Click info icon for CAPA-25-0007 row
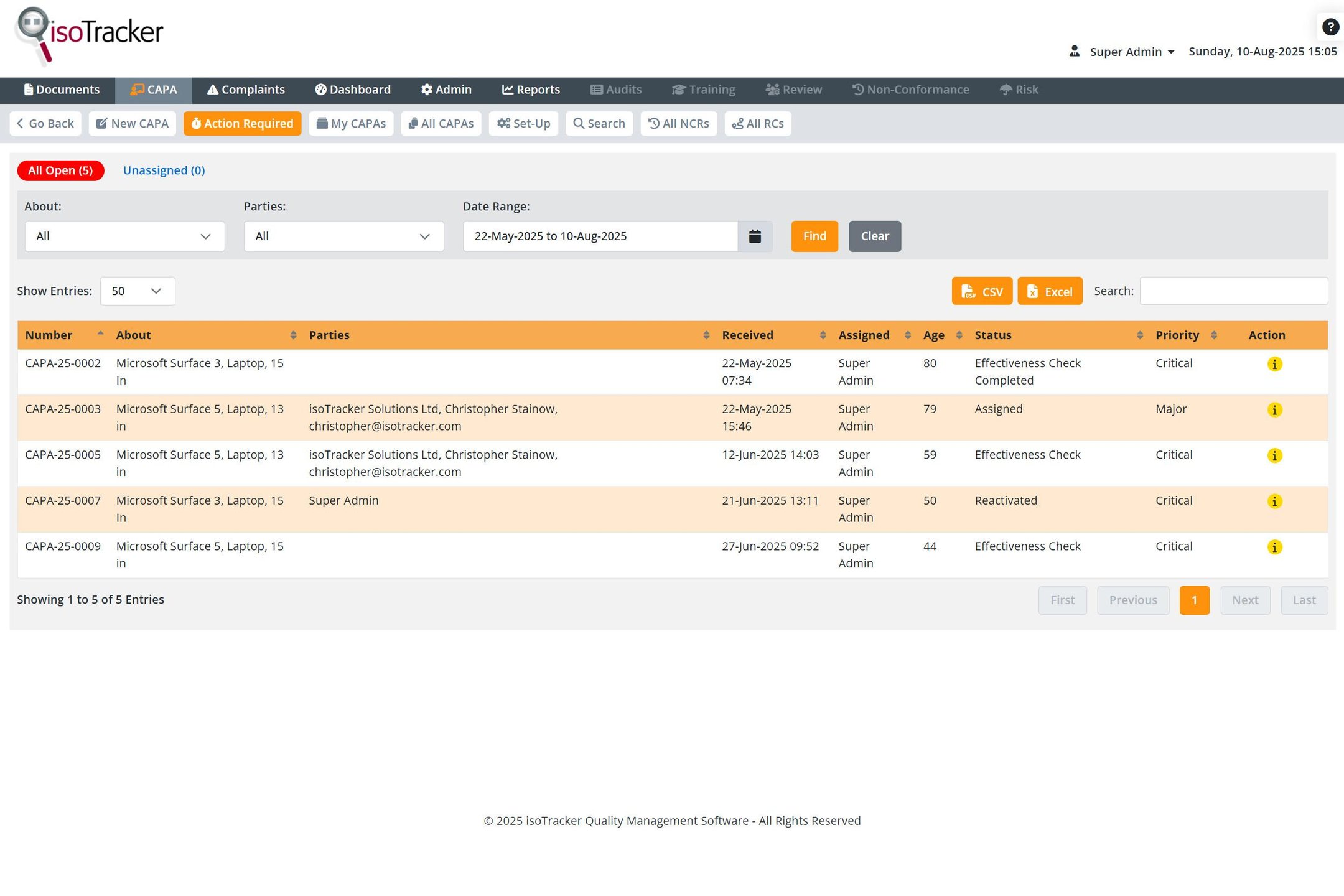Image resolution: width=1344 pixels, height=896 pixels. 1274,502
